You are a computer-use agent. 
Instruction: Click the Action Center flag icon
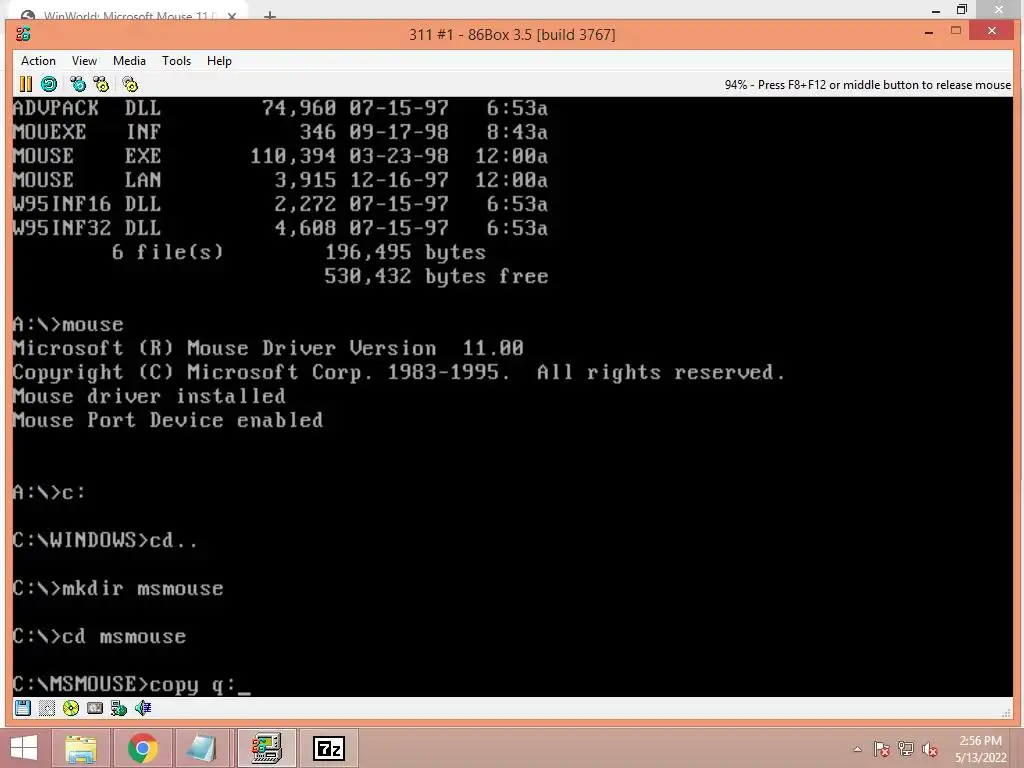pos(881,749)
